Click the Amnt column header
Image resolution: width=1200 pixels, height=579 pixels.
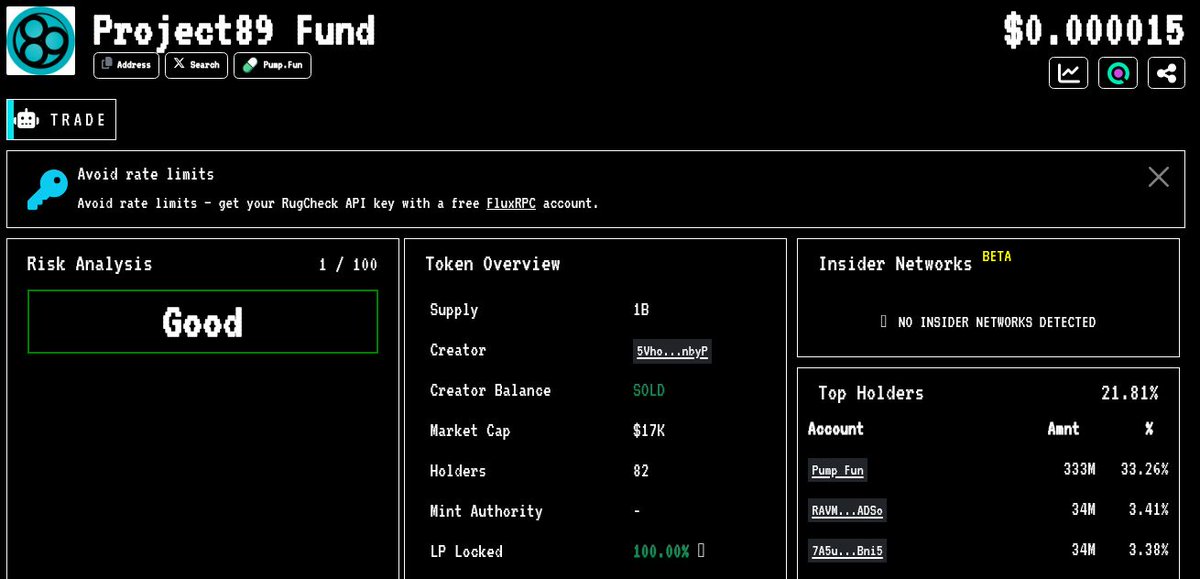1063,428
